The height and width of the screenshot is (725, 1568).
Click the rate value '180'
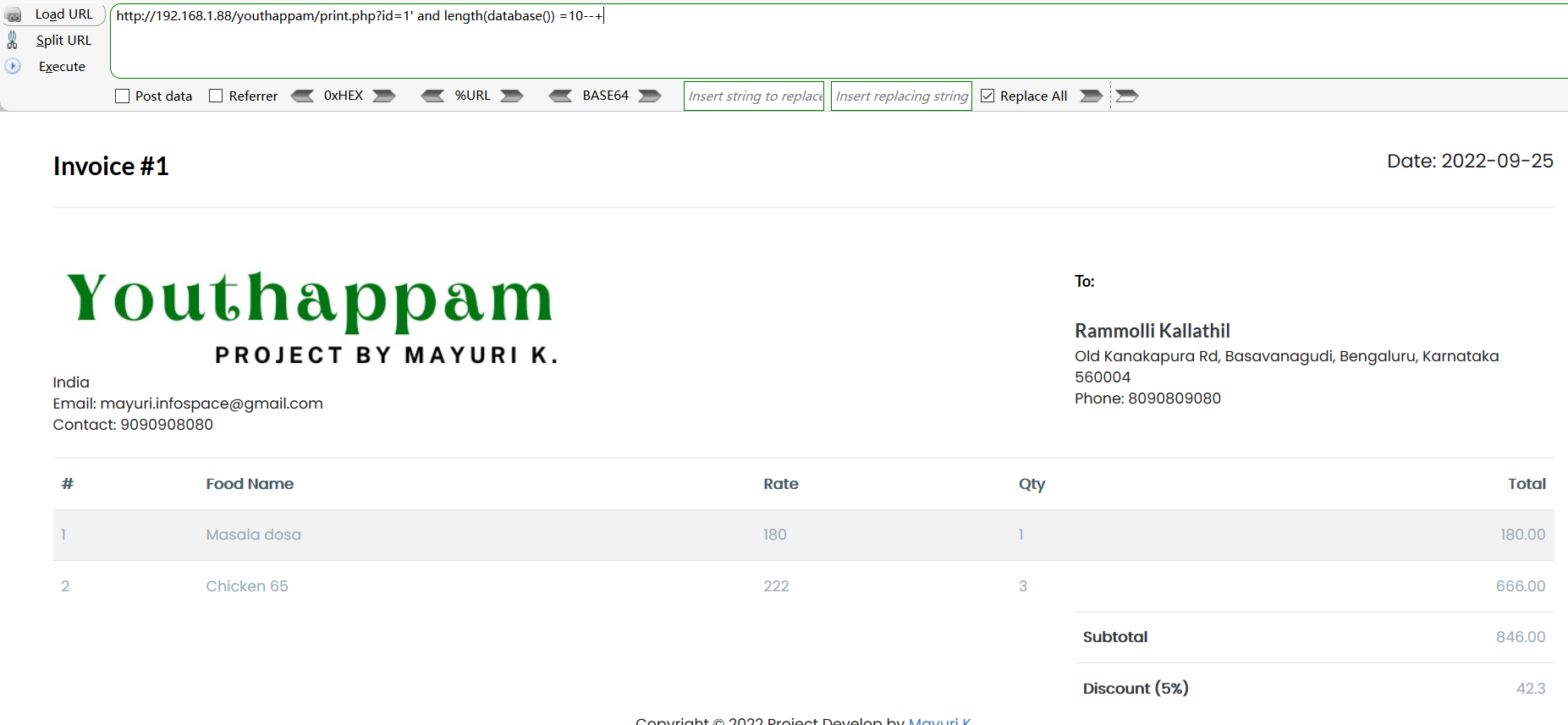(x=775, y=535)
